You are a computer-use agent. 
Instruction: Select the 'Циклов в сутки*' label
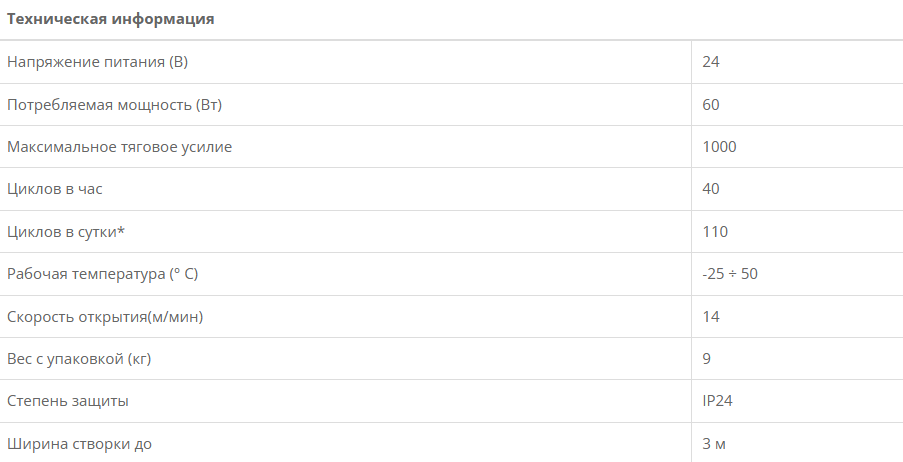pyautogui.click(x=67, y=232)
